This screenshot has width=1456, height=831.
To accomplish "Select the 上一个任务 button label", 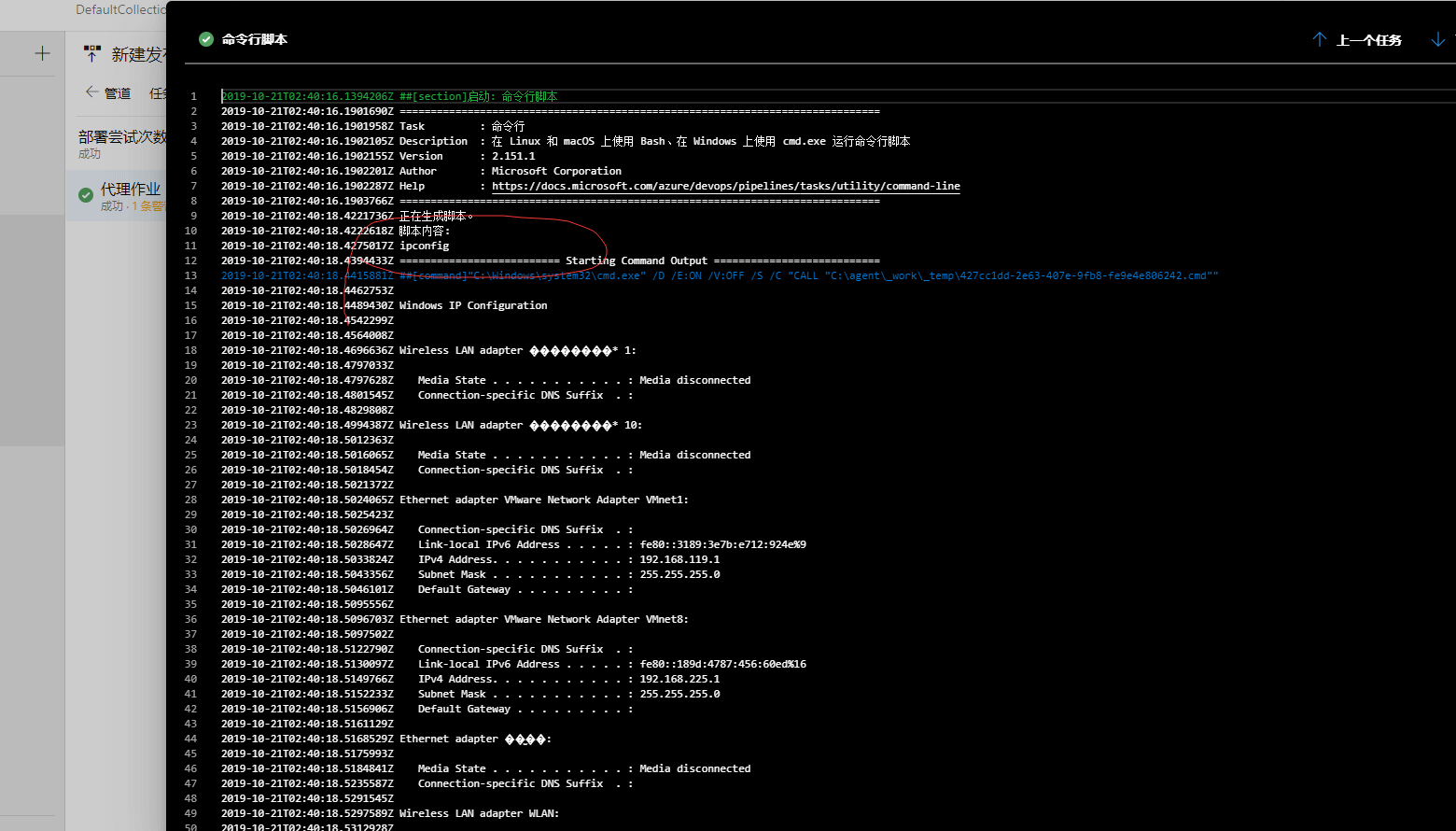I will pyautogui.click(x=1368, y=40).
